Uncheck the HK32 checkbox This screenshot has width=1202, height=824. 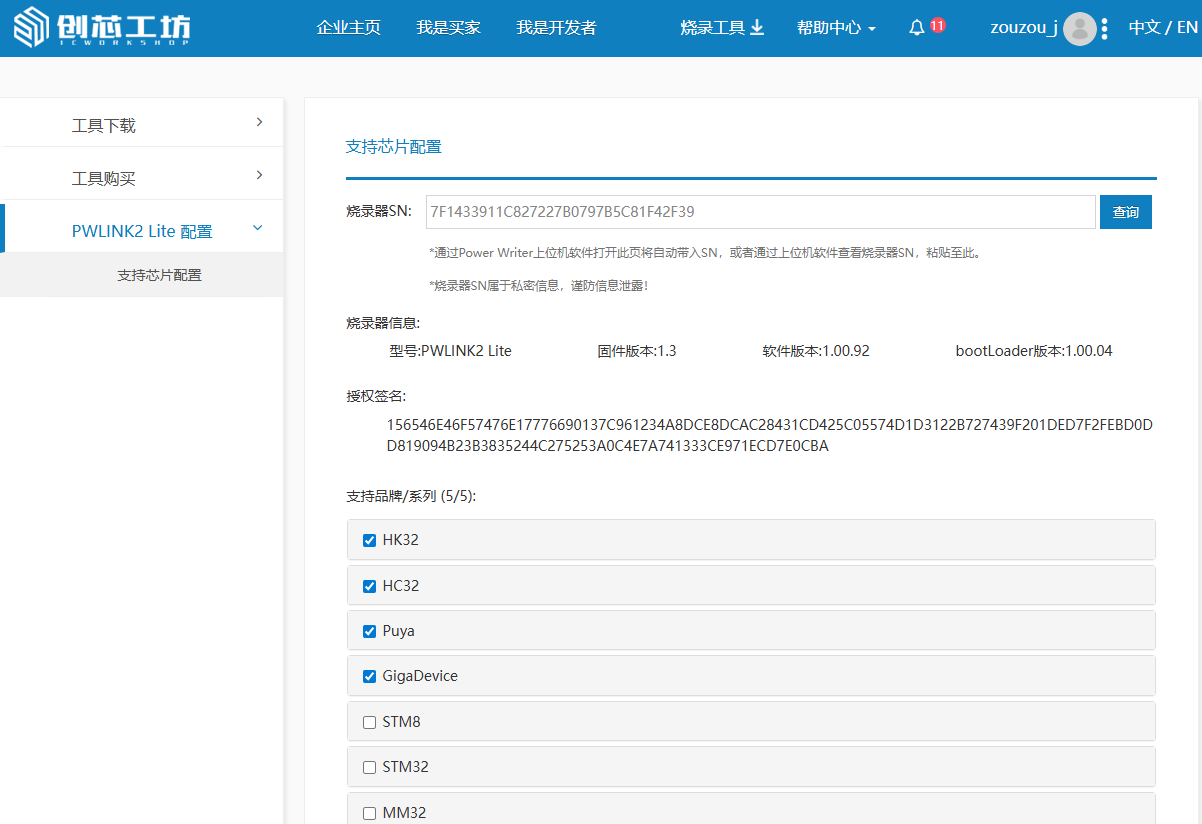click(369, 541)
